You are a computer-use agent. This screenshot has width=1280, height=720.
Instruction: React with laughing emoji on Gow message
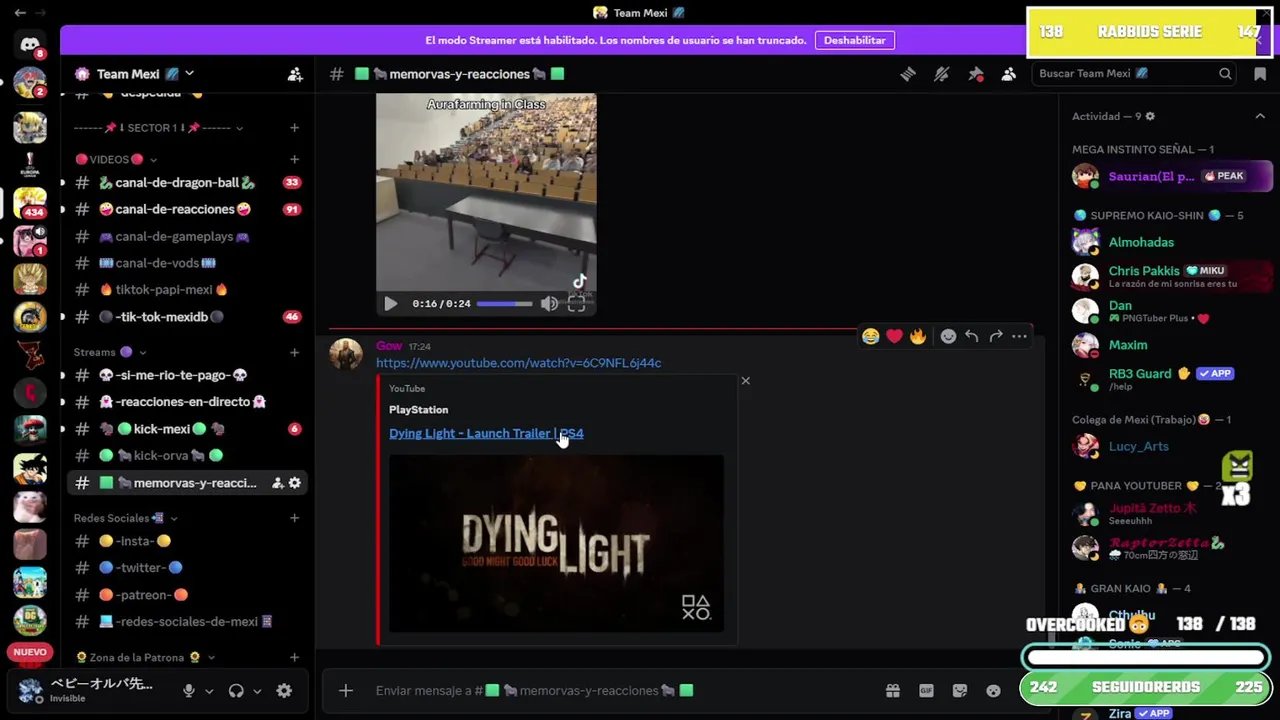(870, 337)
